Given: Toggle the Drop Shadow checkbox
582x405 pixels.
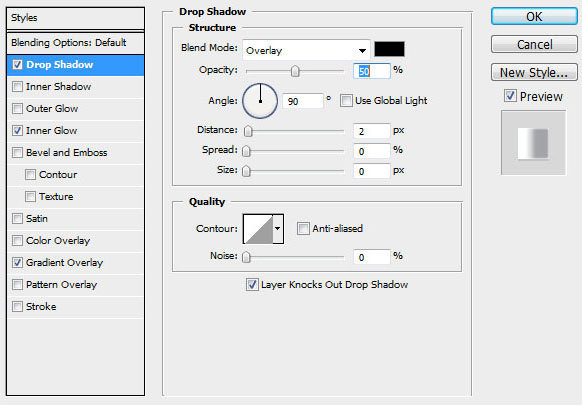Looking at the screenshot, I should pos(17,65).
